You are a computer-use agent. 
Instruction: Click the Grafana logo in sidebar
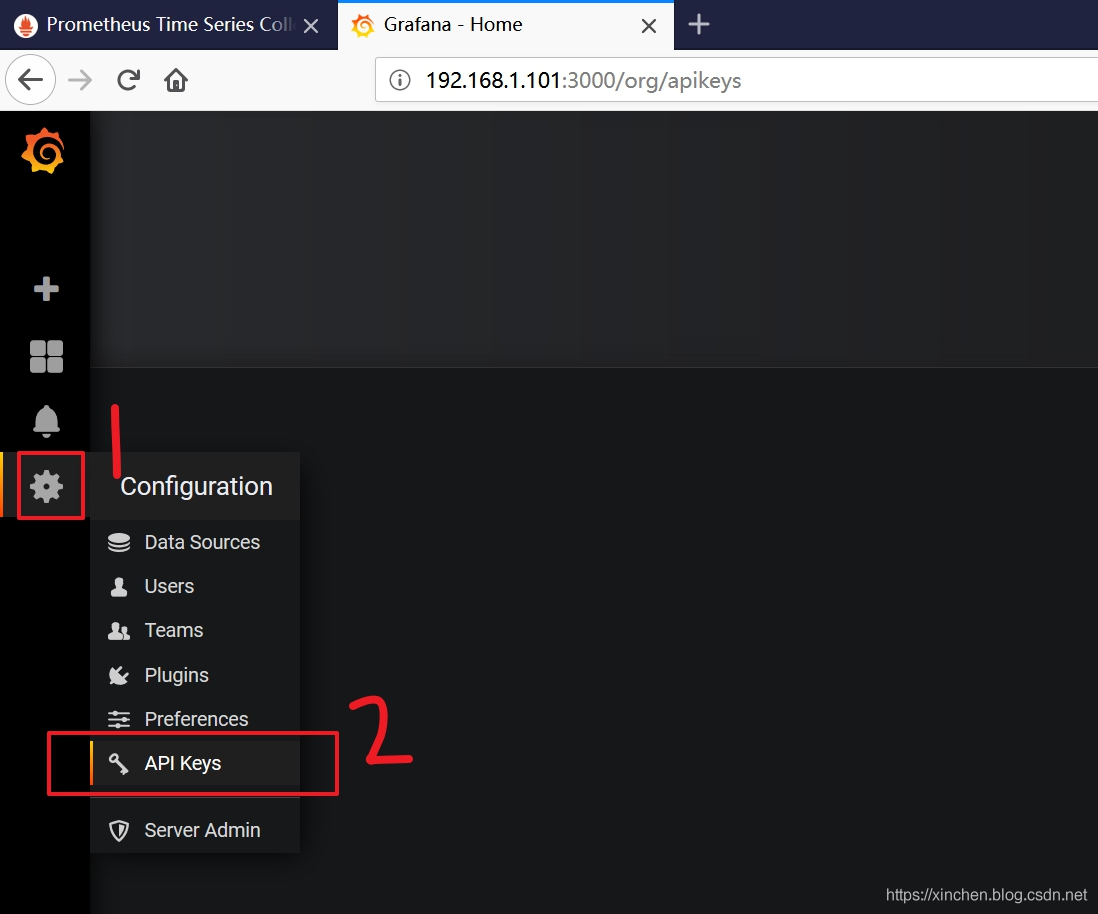43,151
